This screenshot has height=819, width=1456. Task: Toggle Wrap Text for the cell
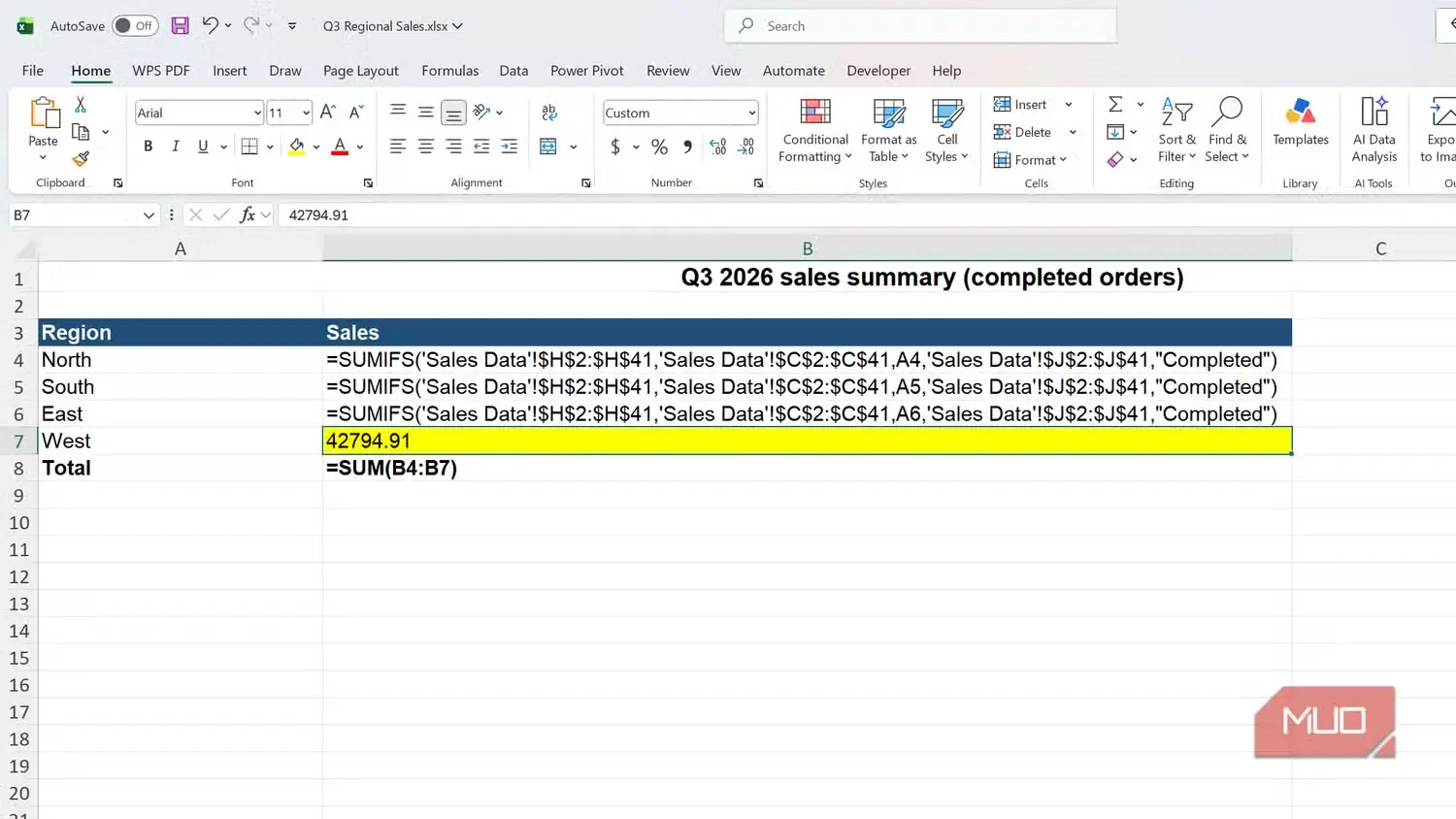tap(549, 113)
